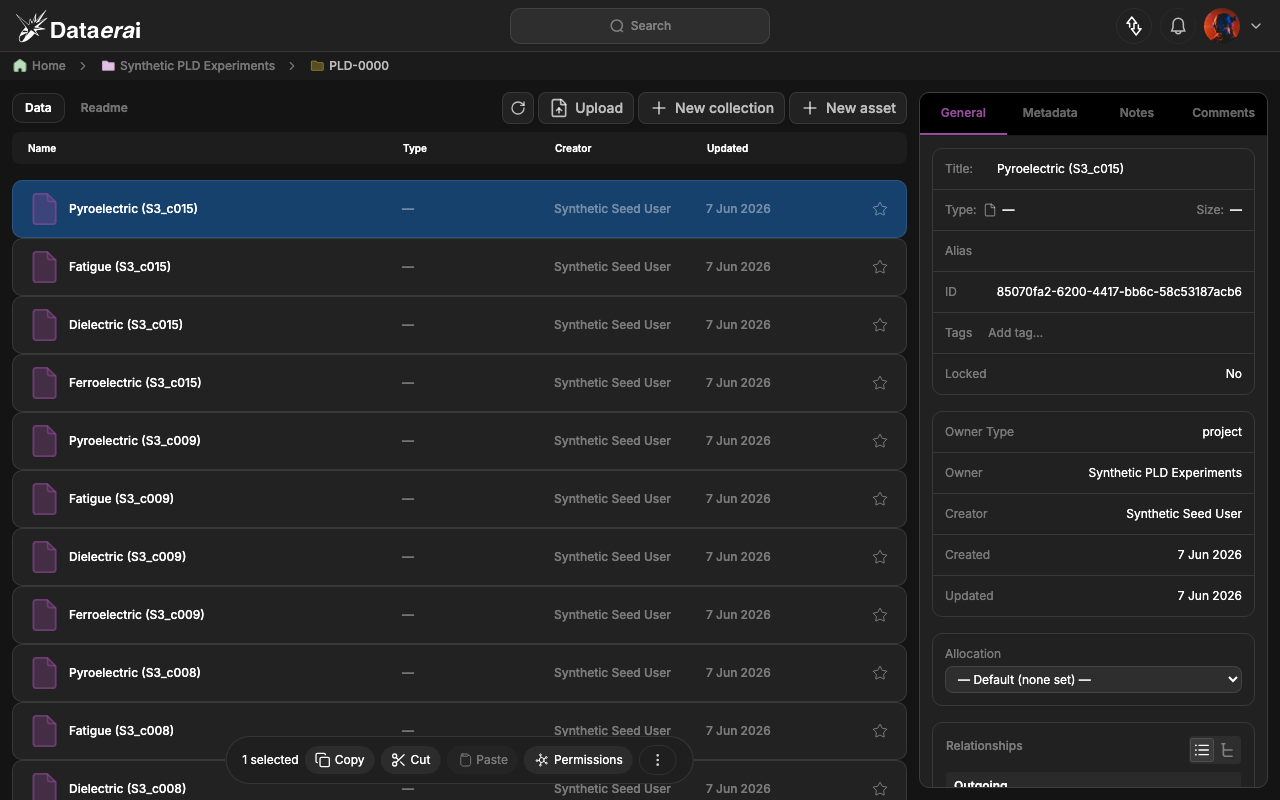
Task: Star Pyroelectric (S3_c008)
Action: coord(880,673)
